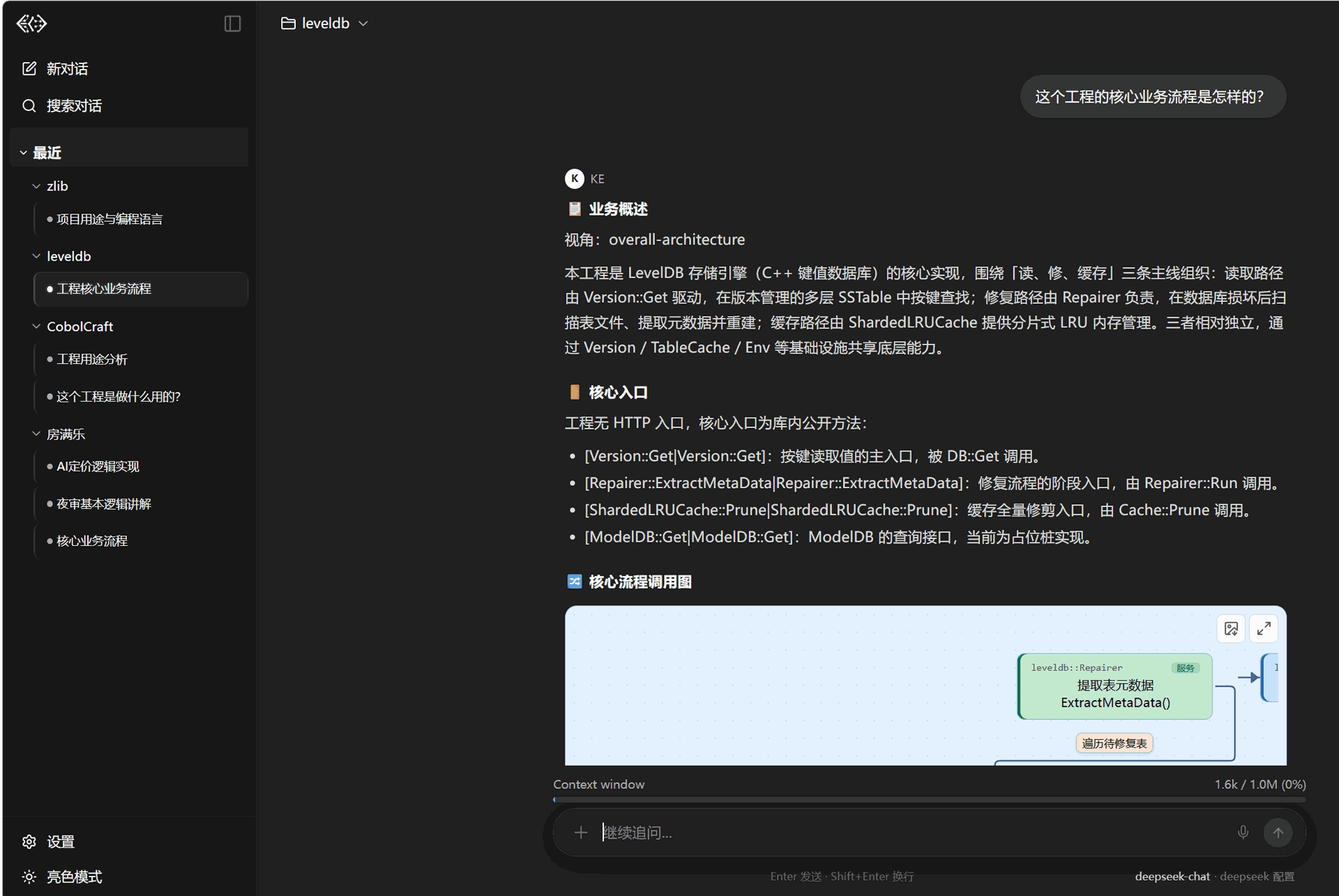Viewport: 1339px width, 896px height.
Task: Select the ExtractMetaData() diagram node
Action: pyautogui.click(x=1115, y=686)
